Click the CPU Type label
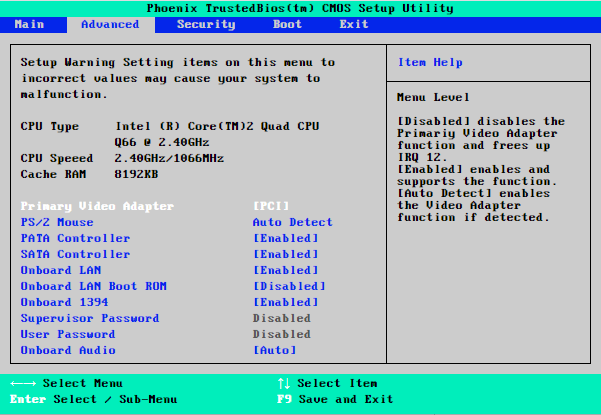The width and height of the screenshot is (601, 415). pos(49,126)
